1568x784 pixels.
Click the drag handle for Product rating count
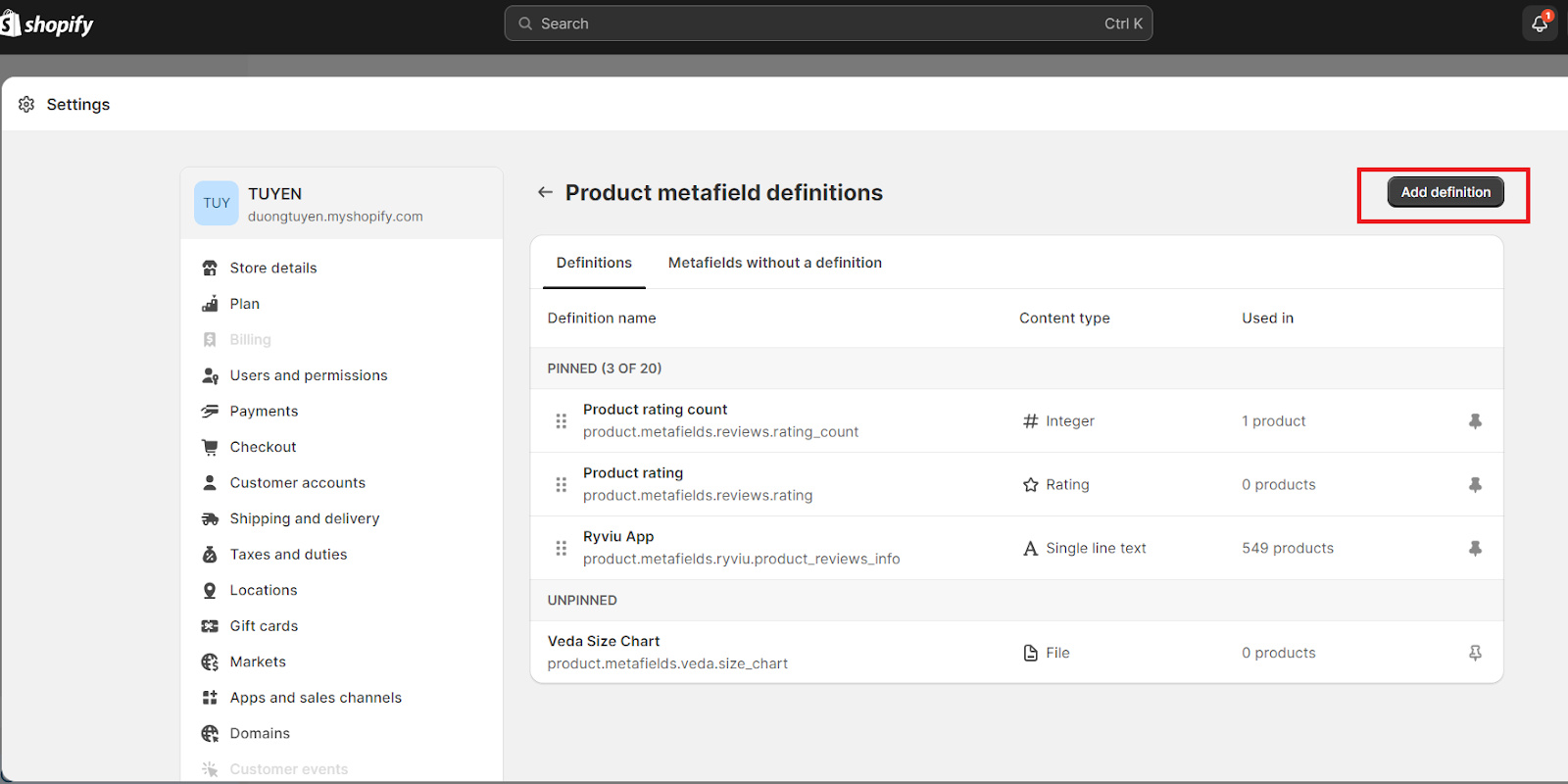tap(562, 421)
